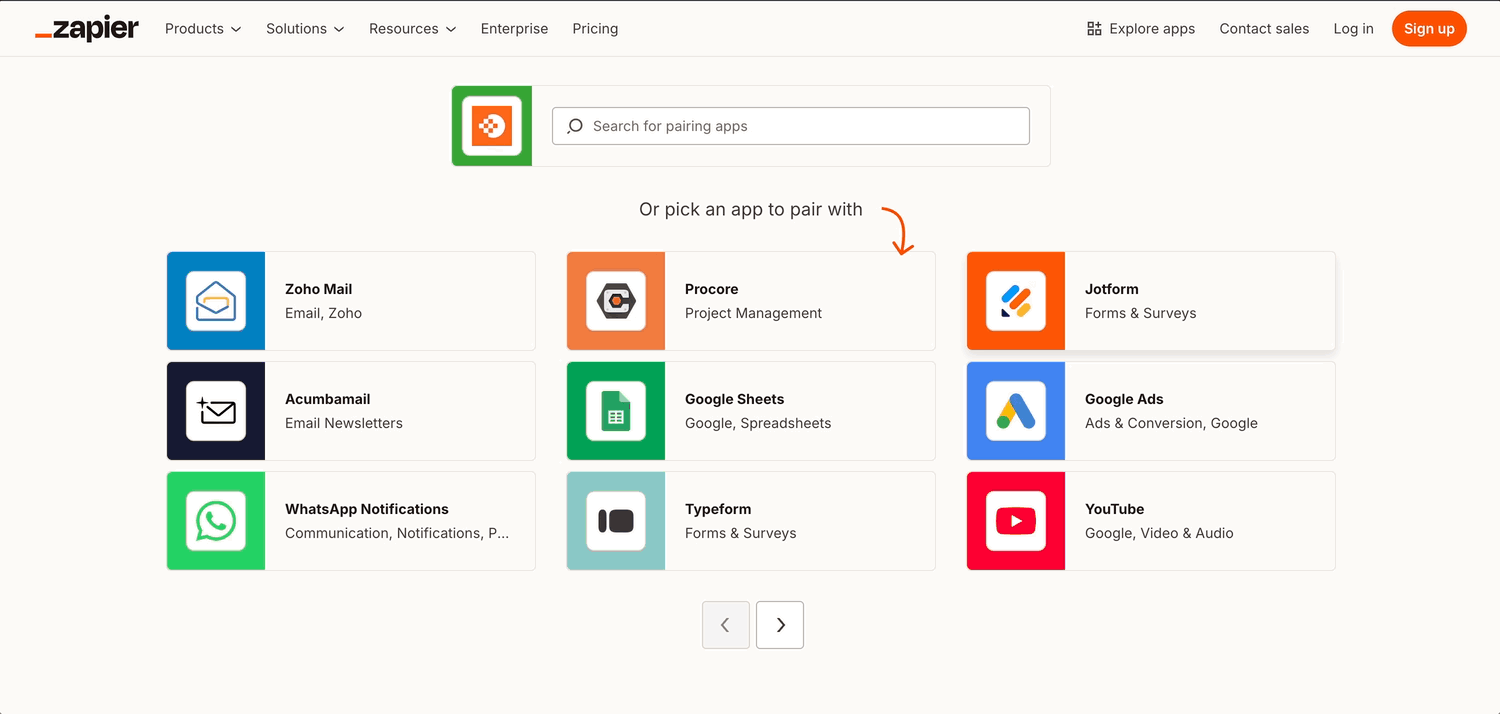
Task: Open the Solutions dropdown menu
Action: tap(305, 29)
